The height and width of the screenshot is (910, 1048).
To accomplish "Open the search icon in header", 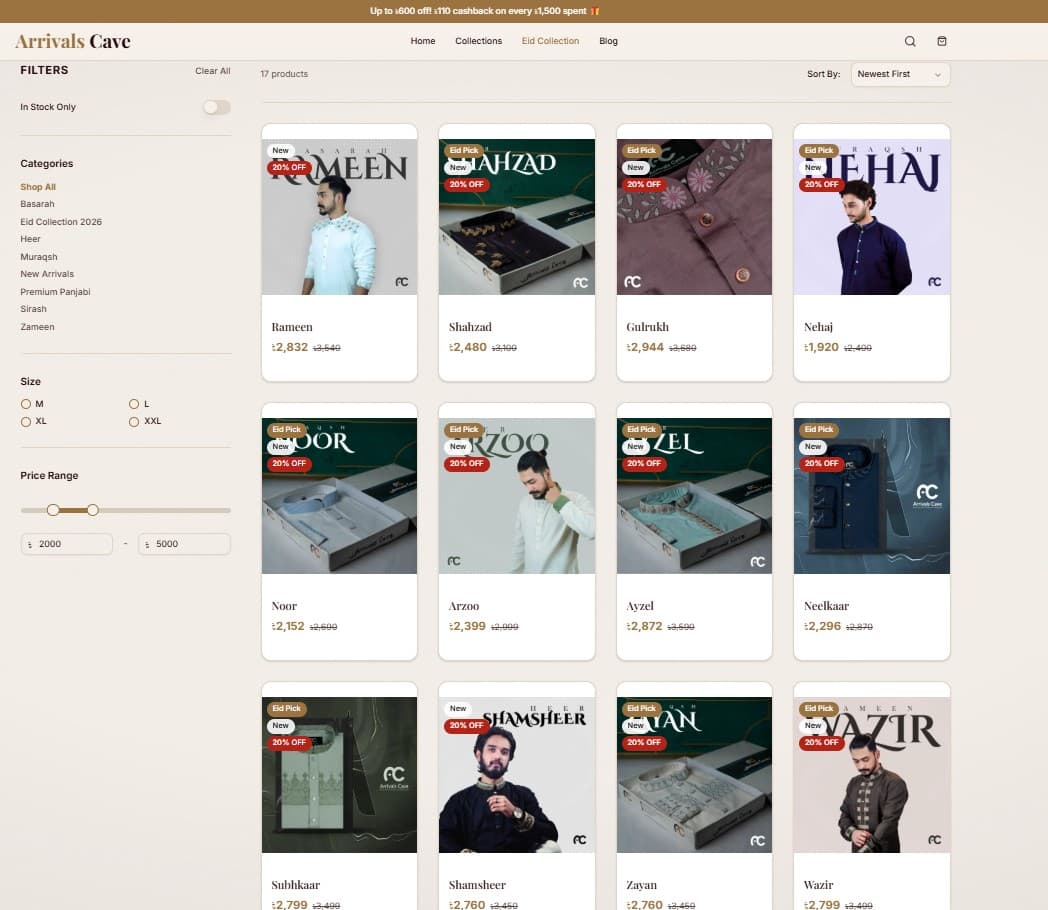I will click(910, 41).
